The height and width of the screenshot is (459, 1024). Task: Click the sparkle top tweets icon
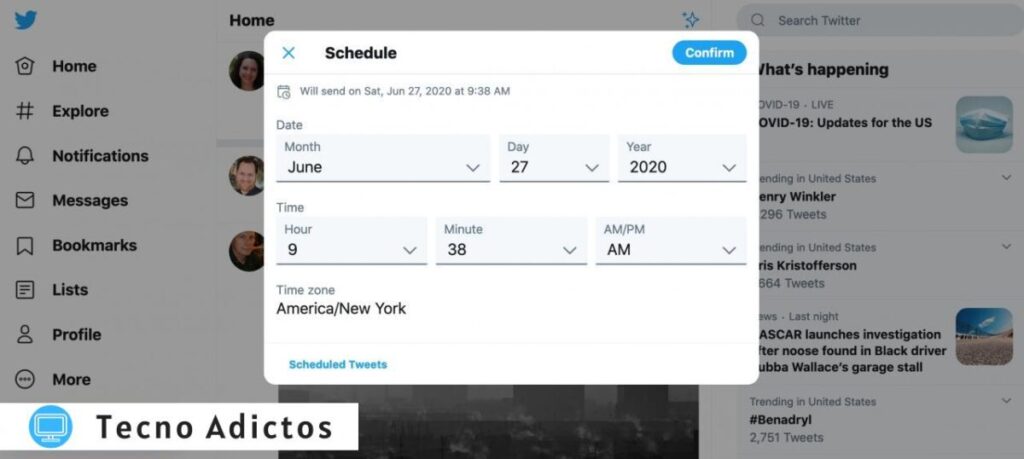690,19
